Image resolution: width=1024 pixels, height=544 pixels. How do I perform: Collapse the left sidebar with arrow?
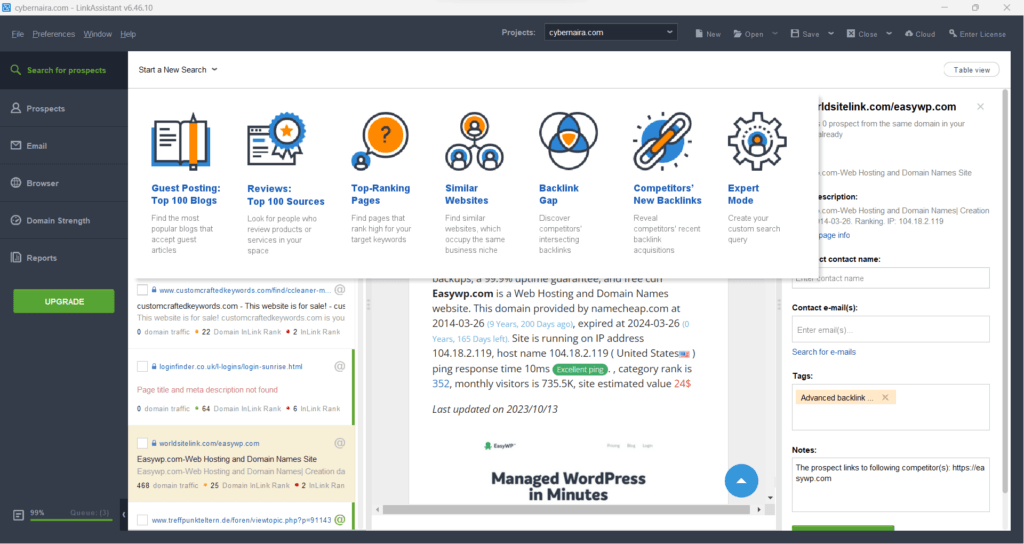[124, 515]
